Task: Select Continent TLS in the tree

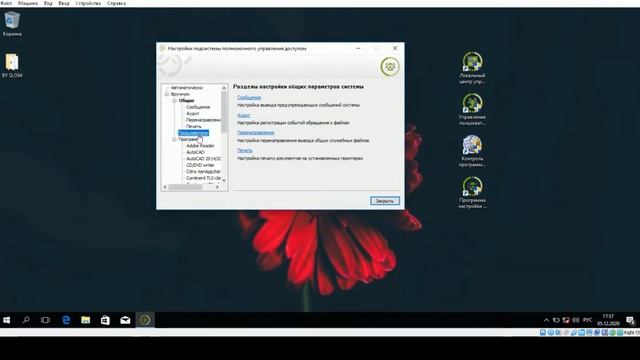Action: (203, 178)
